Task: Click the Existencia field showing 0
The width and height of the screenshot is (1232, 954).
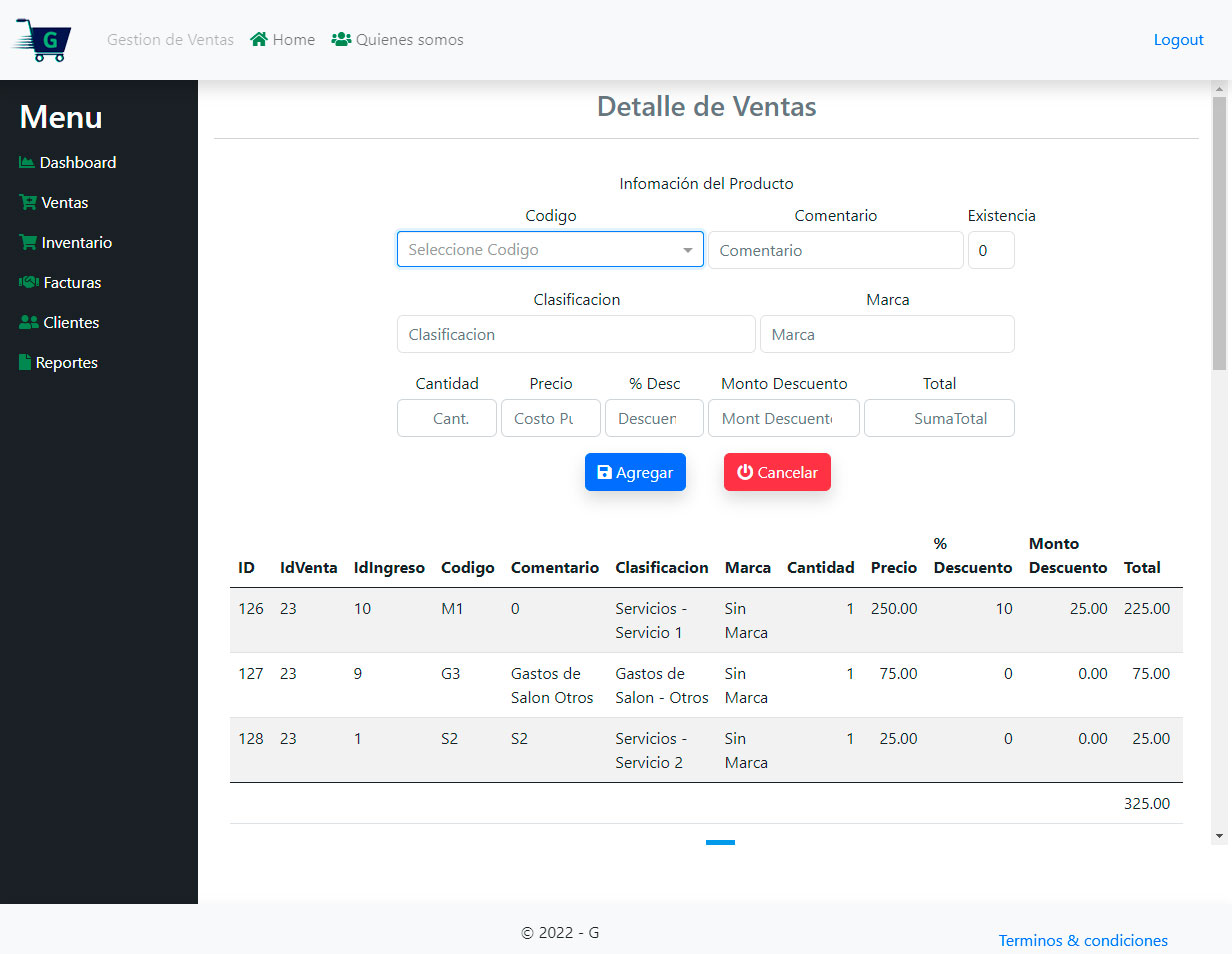Action: click(991, 250)
